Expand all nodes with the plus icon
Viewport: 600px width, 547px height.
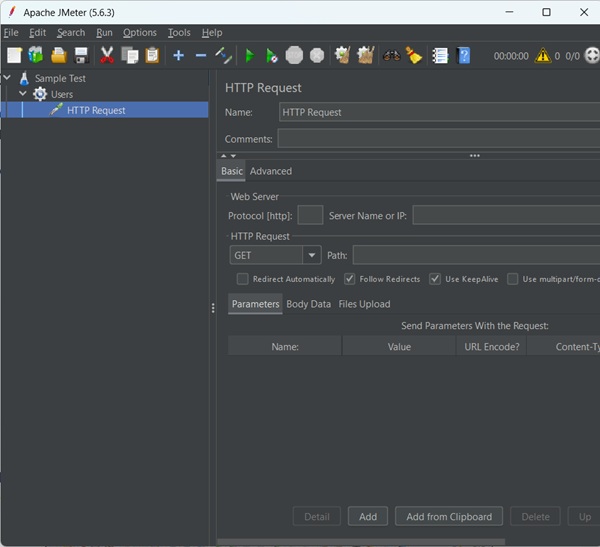pos(178,56)
